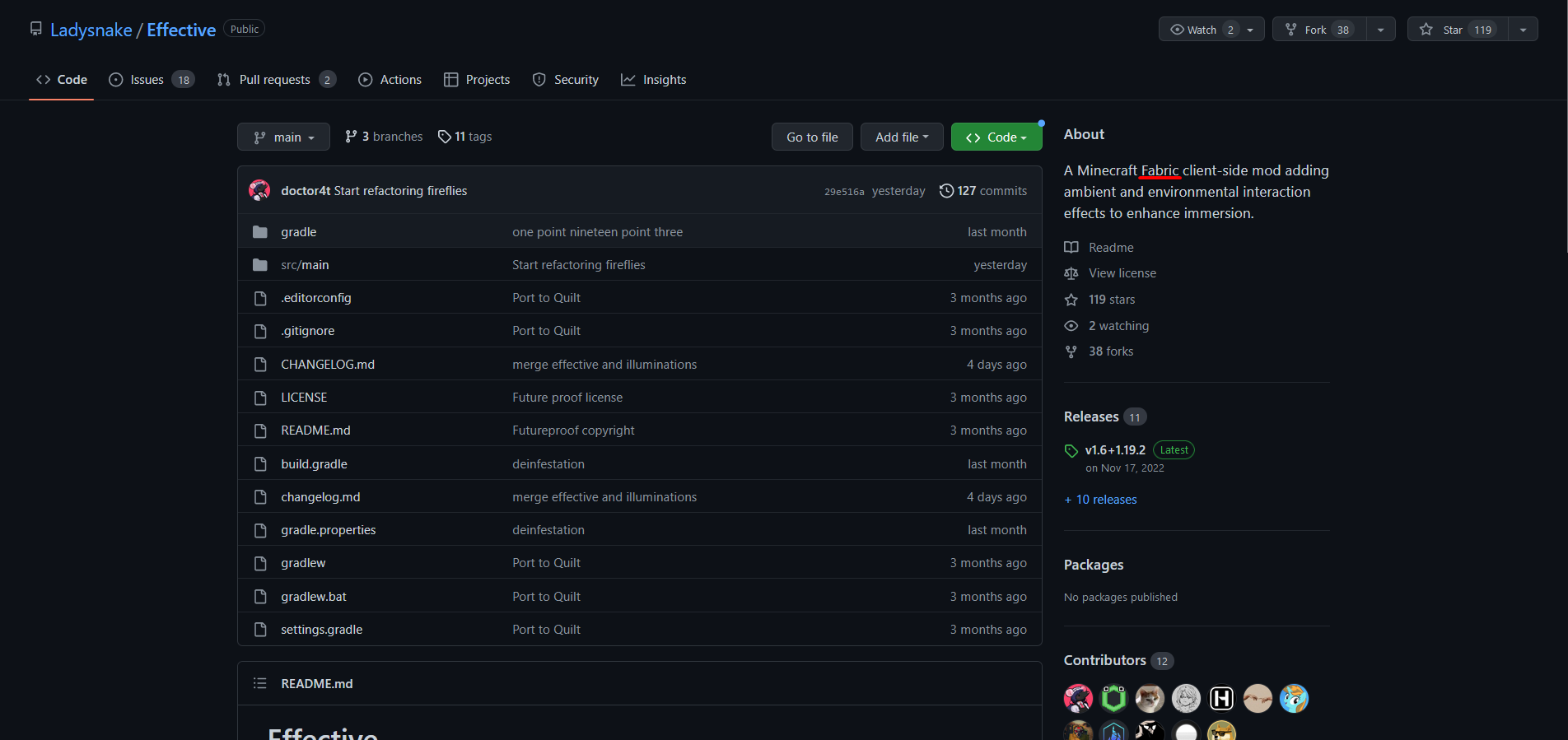Open the .editorconfig file

[x=316, y=297]
